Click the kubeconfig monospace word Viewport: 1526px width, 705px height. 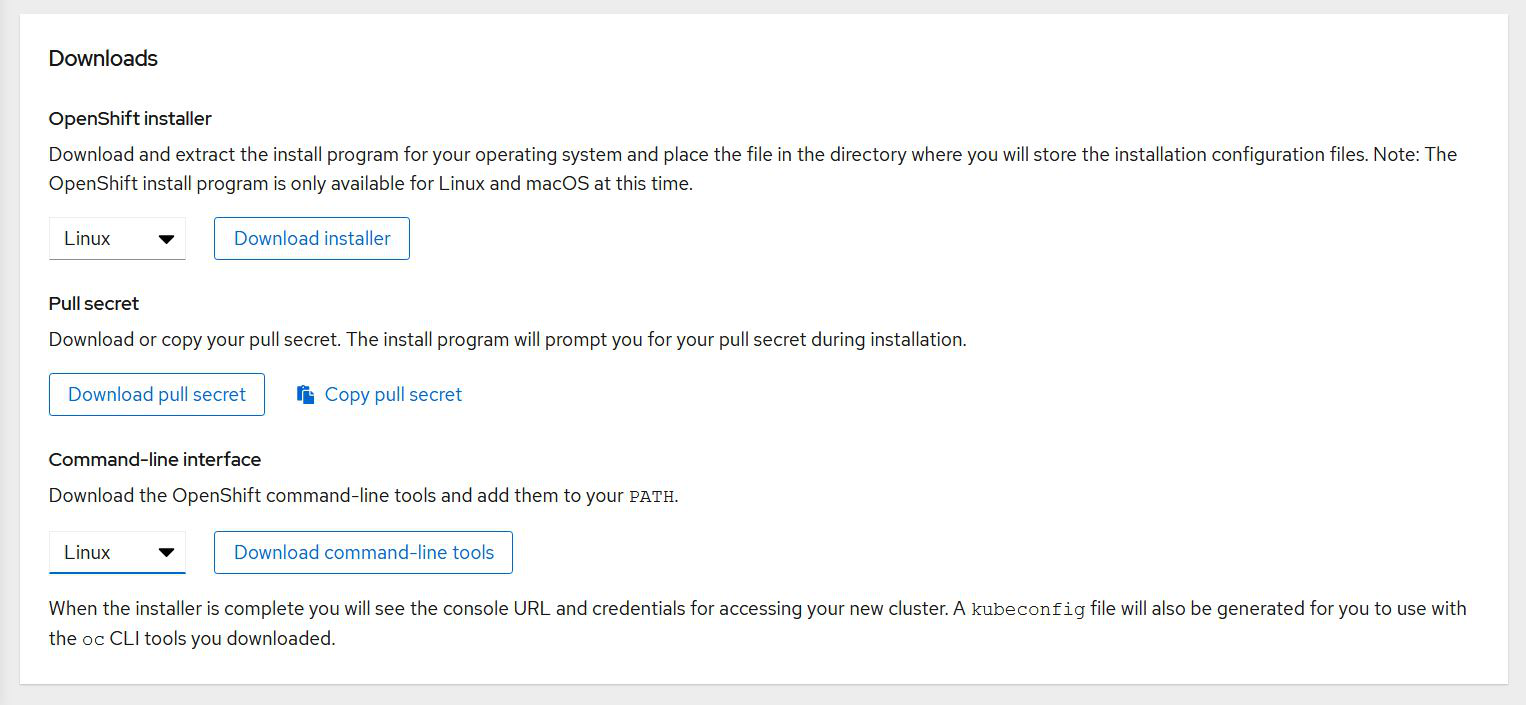pyautogui.click(x=1028, y=610)
